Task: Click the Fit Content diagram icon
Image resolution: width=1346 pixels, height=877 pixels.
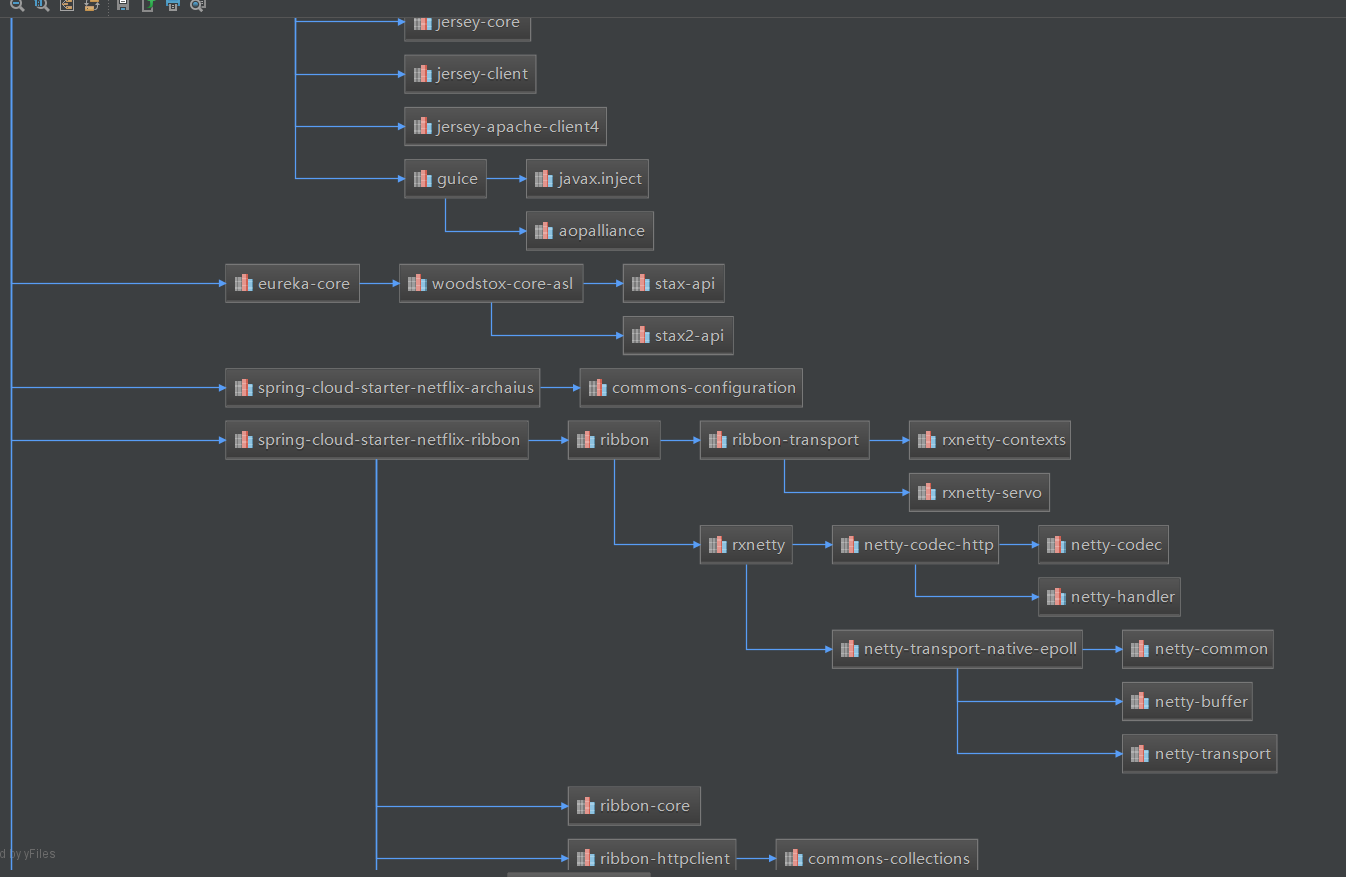Action: pyautogui.click(x=66, y=6)
